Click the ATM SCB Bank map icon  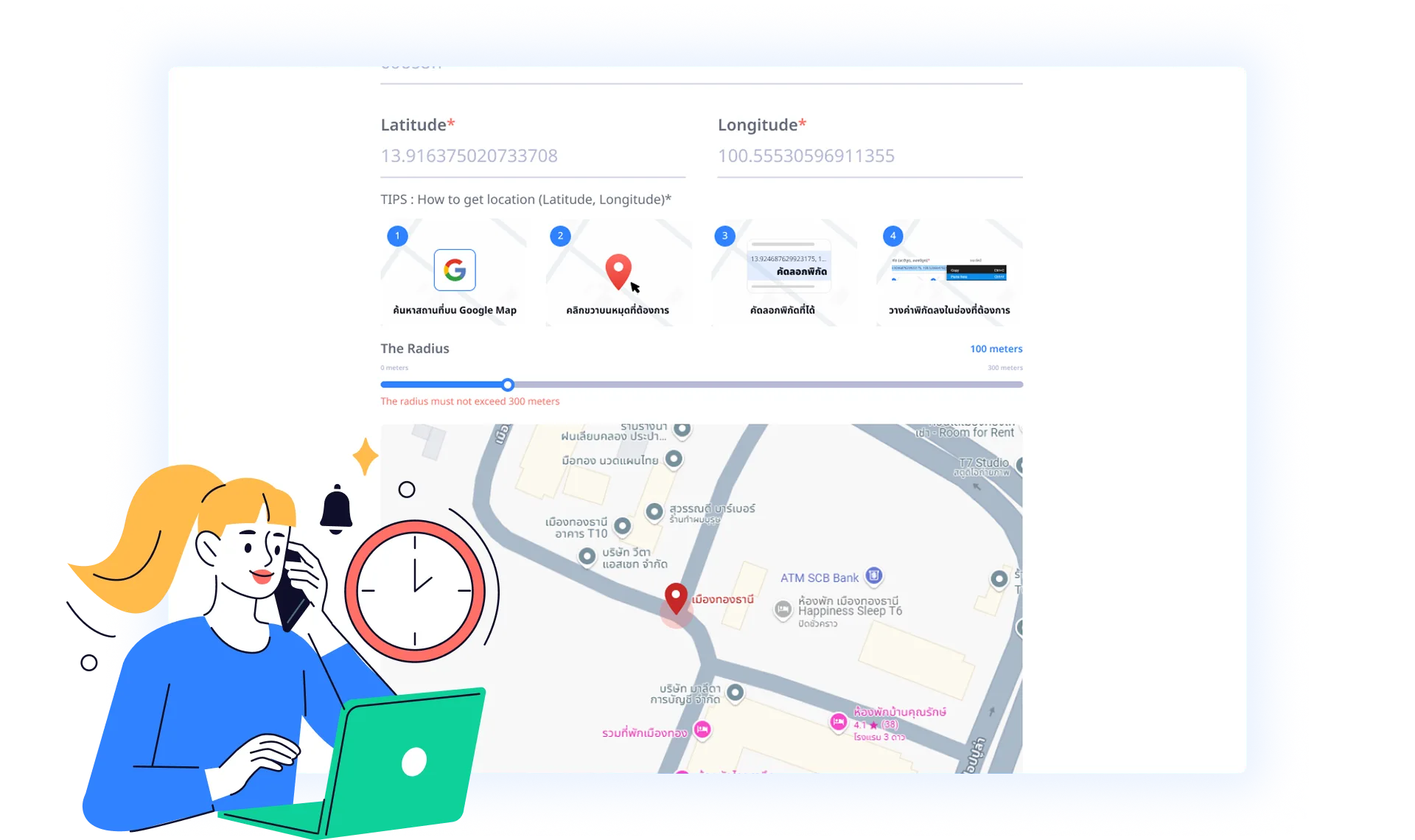click(874, 575)
